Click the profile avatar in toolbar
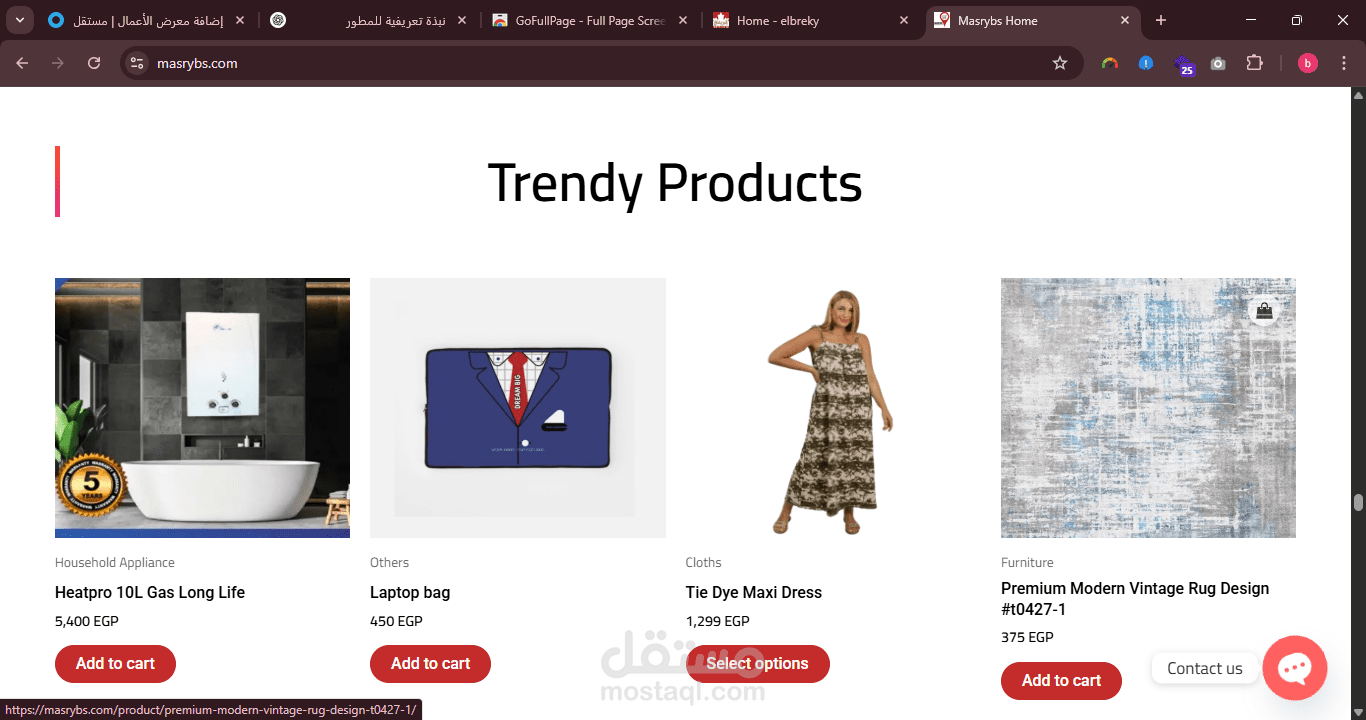 1308,63
